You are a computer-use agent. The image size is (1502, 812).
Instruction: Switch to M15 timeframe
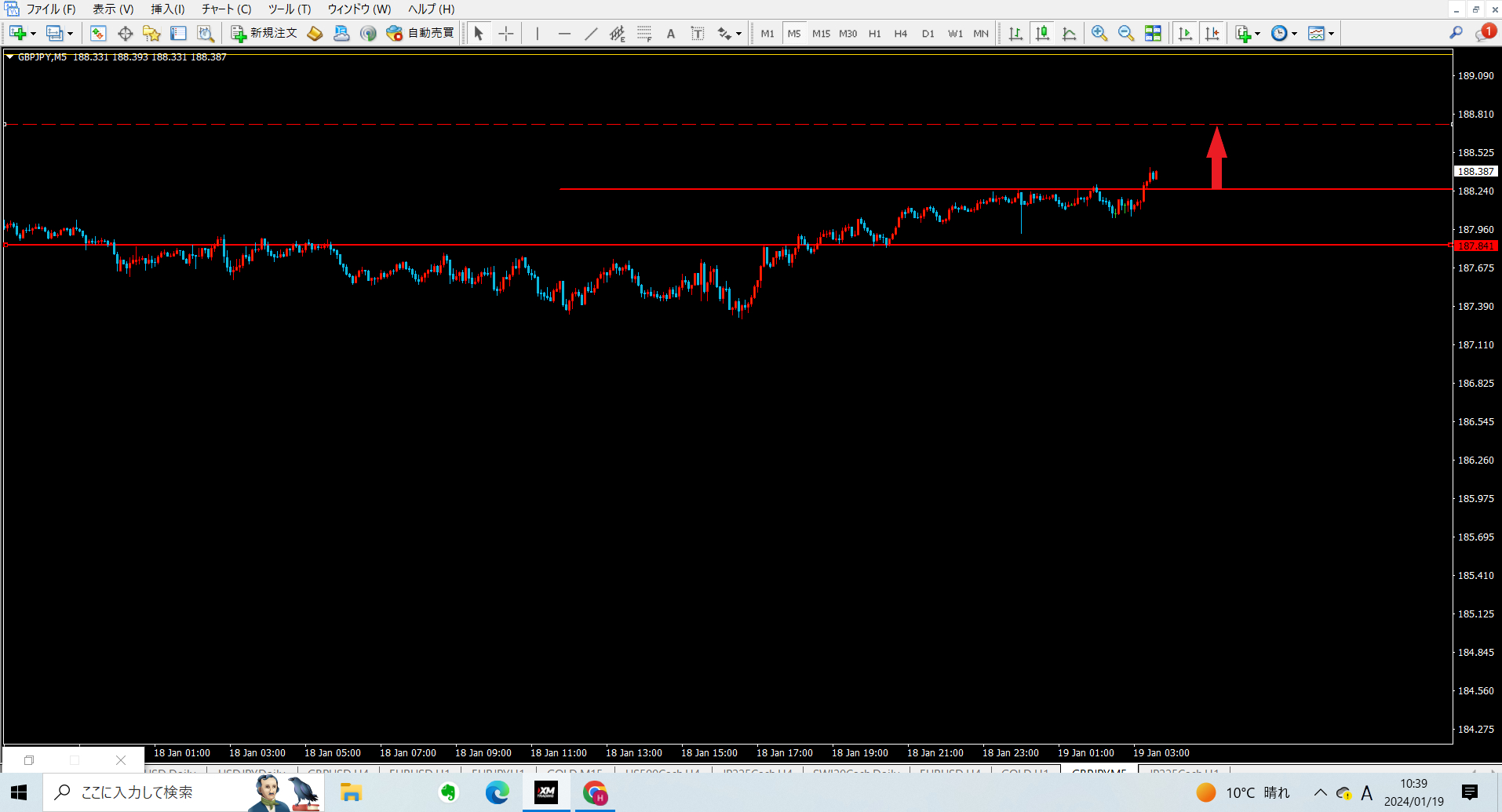coord(821,33)
